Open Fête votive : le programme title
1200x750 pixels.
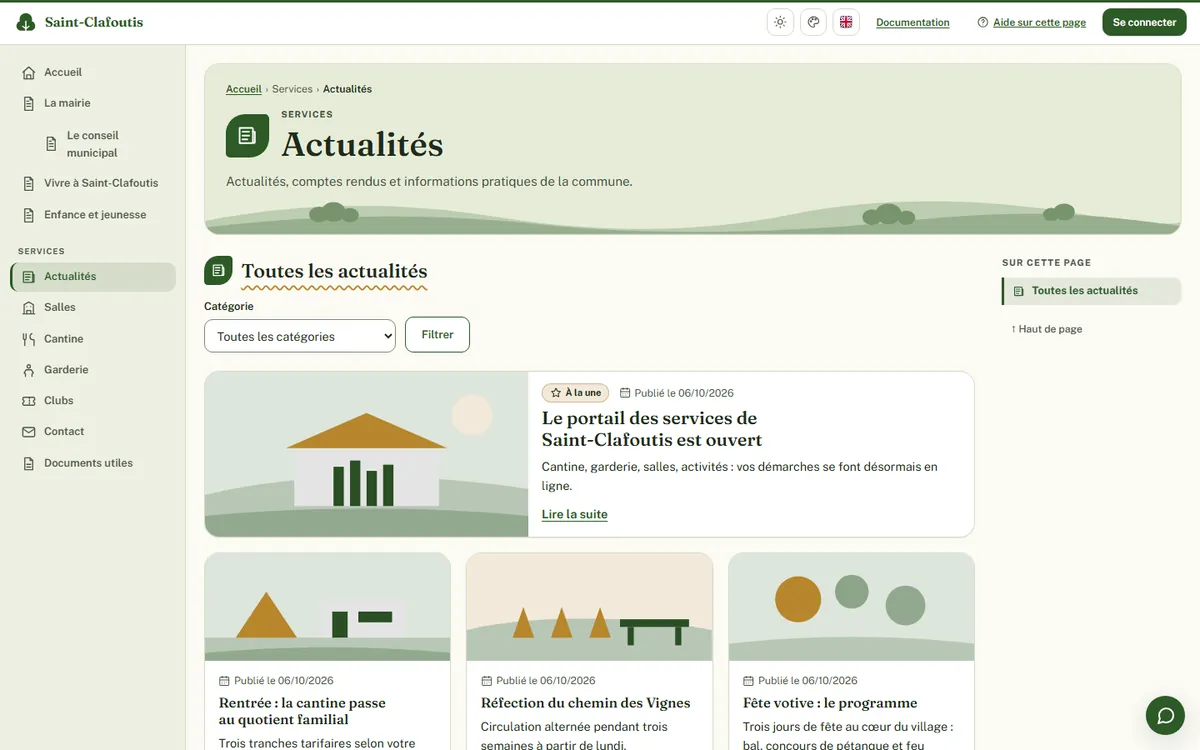coord(830,703)
